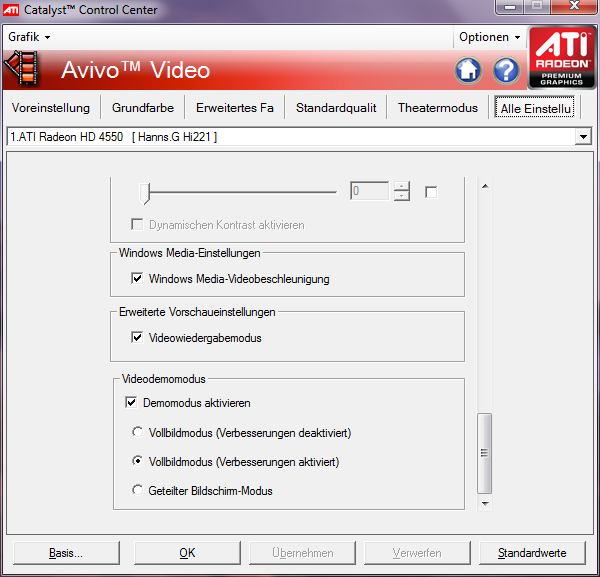Open the Grafik dropdown menu
600x577 pixels.
coord(29,37)
